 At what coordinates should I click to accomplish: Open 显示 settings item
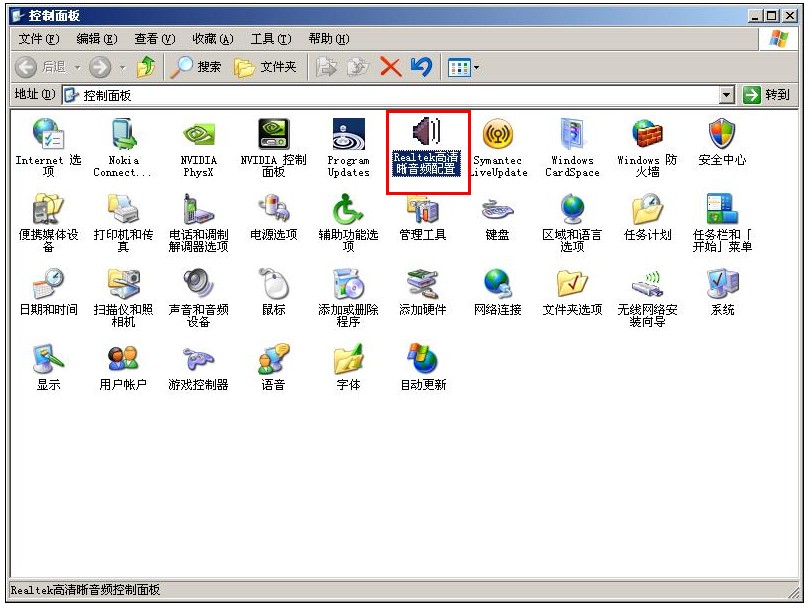pyautogui.click(x=48, y=367)
